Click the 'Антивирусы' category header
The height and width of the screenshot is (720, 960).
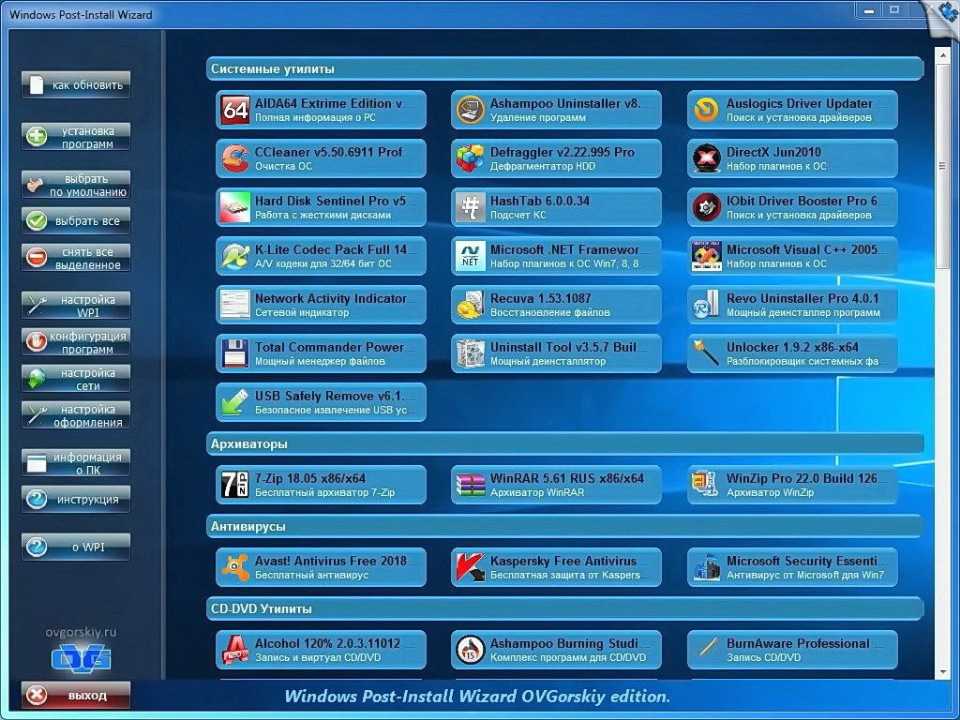[564, 527]
